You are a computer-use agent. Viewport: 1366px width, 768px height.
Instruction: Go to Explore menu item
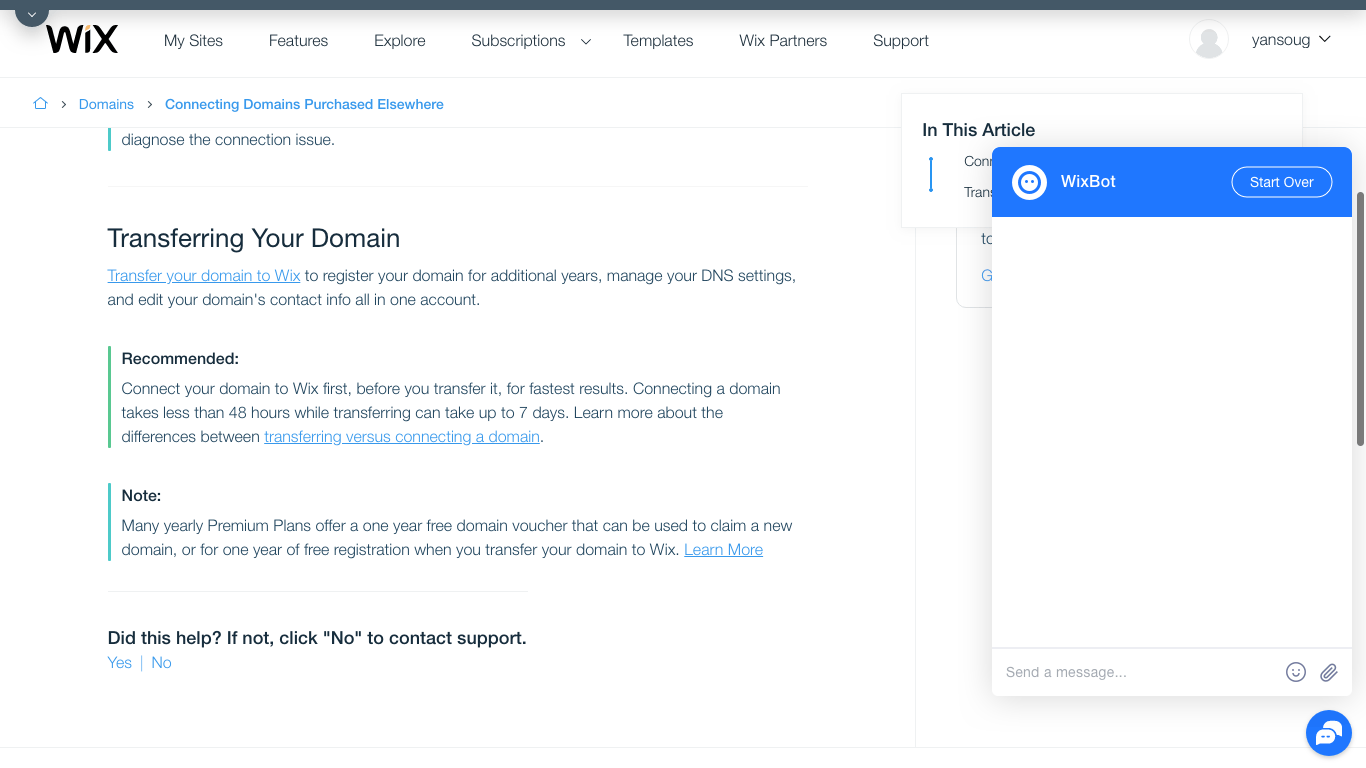[x=400, y=41]
